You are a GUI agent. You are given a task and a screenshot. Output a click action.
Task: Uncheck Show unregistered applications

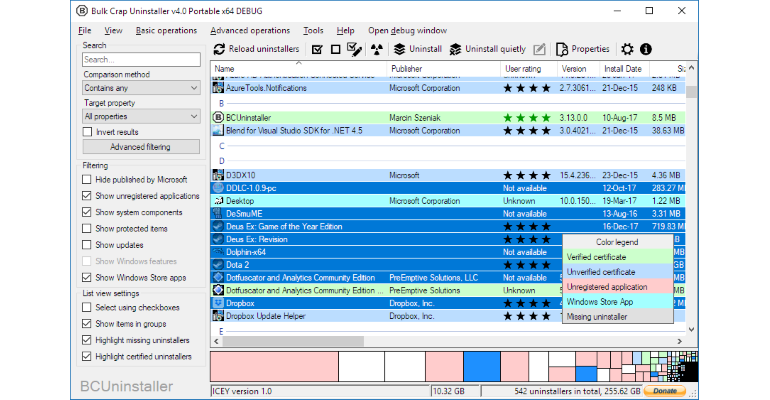(86, 196)
